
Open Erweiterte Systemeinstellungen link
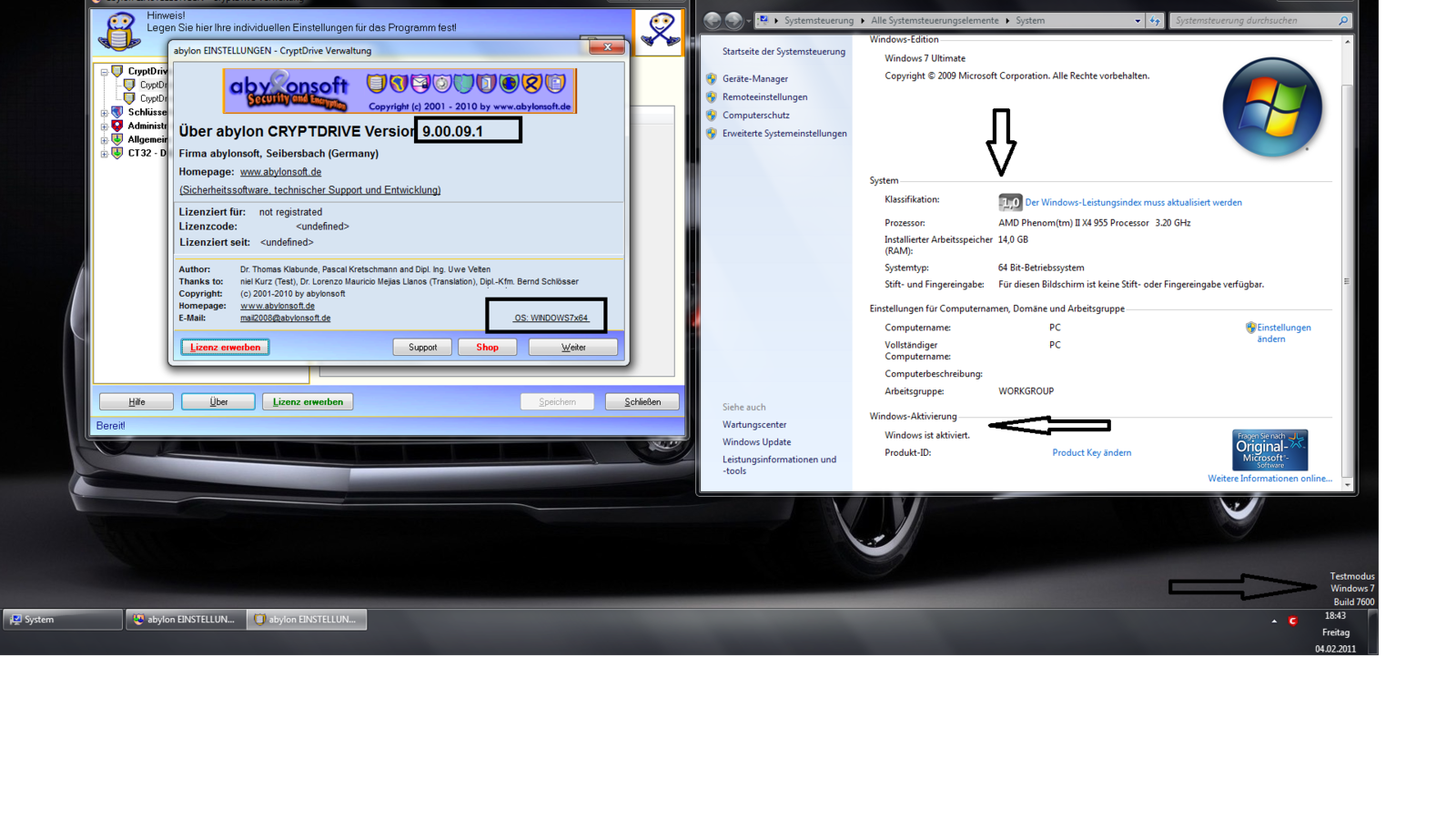tap(784, 134)
